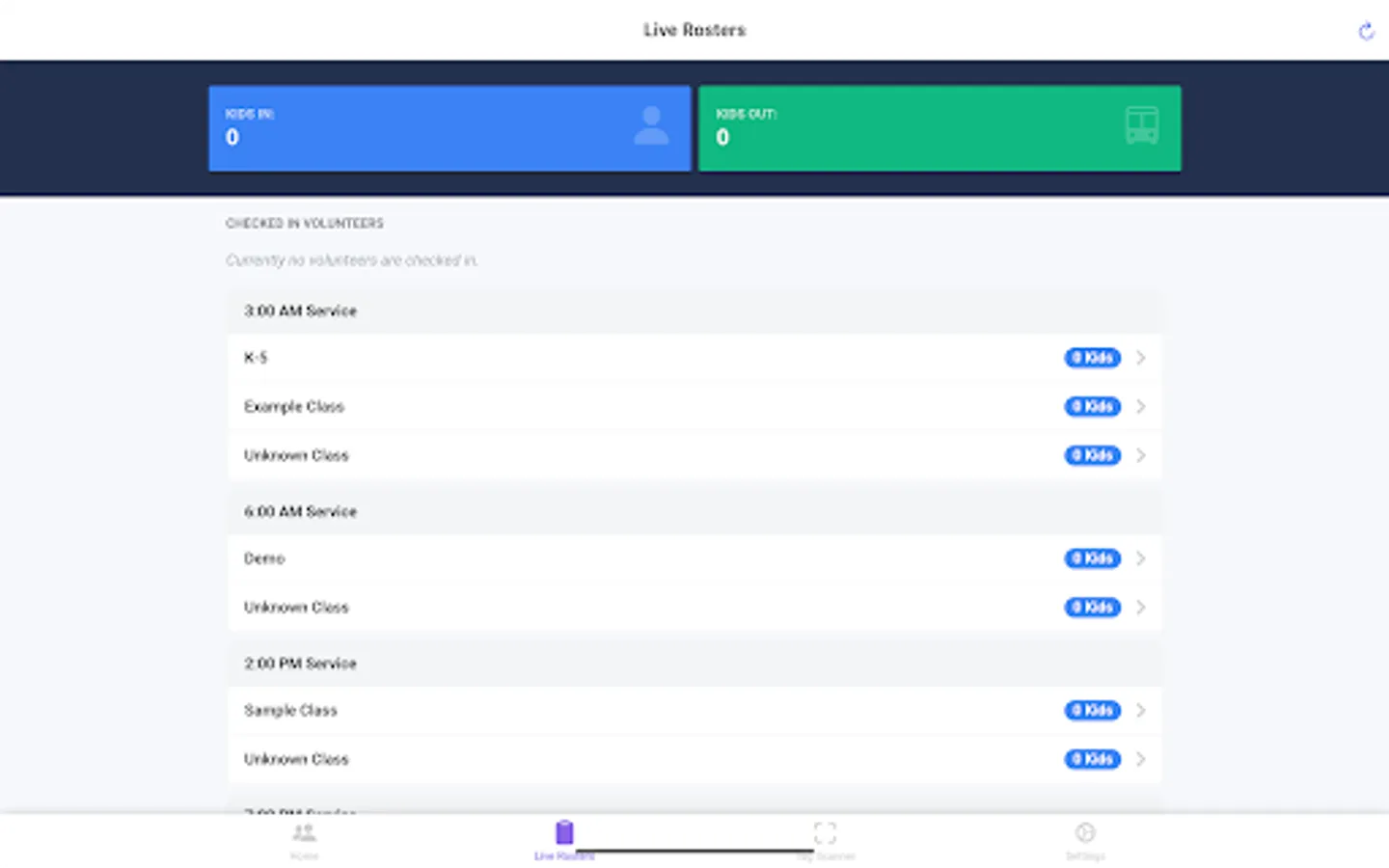The width and height of the screenshot is (1389, 868).
Task: Expand the K-5 class row chevron
Action: [1140, 357]
